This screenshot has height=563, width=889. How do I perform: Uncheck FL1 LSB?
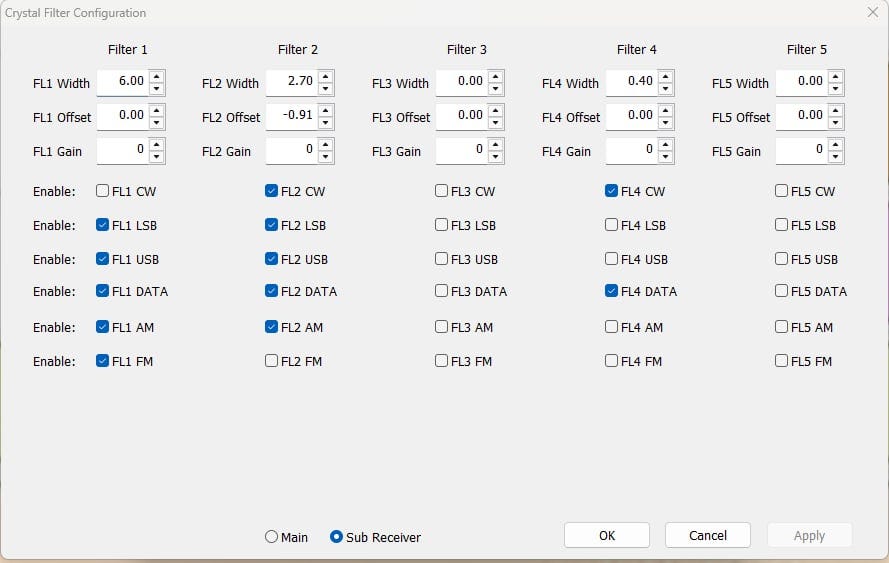pyautogui.click(x=102, y=225)
